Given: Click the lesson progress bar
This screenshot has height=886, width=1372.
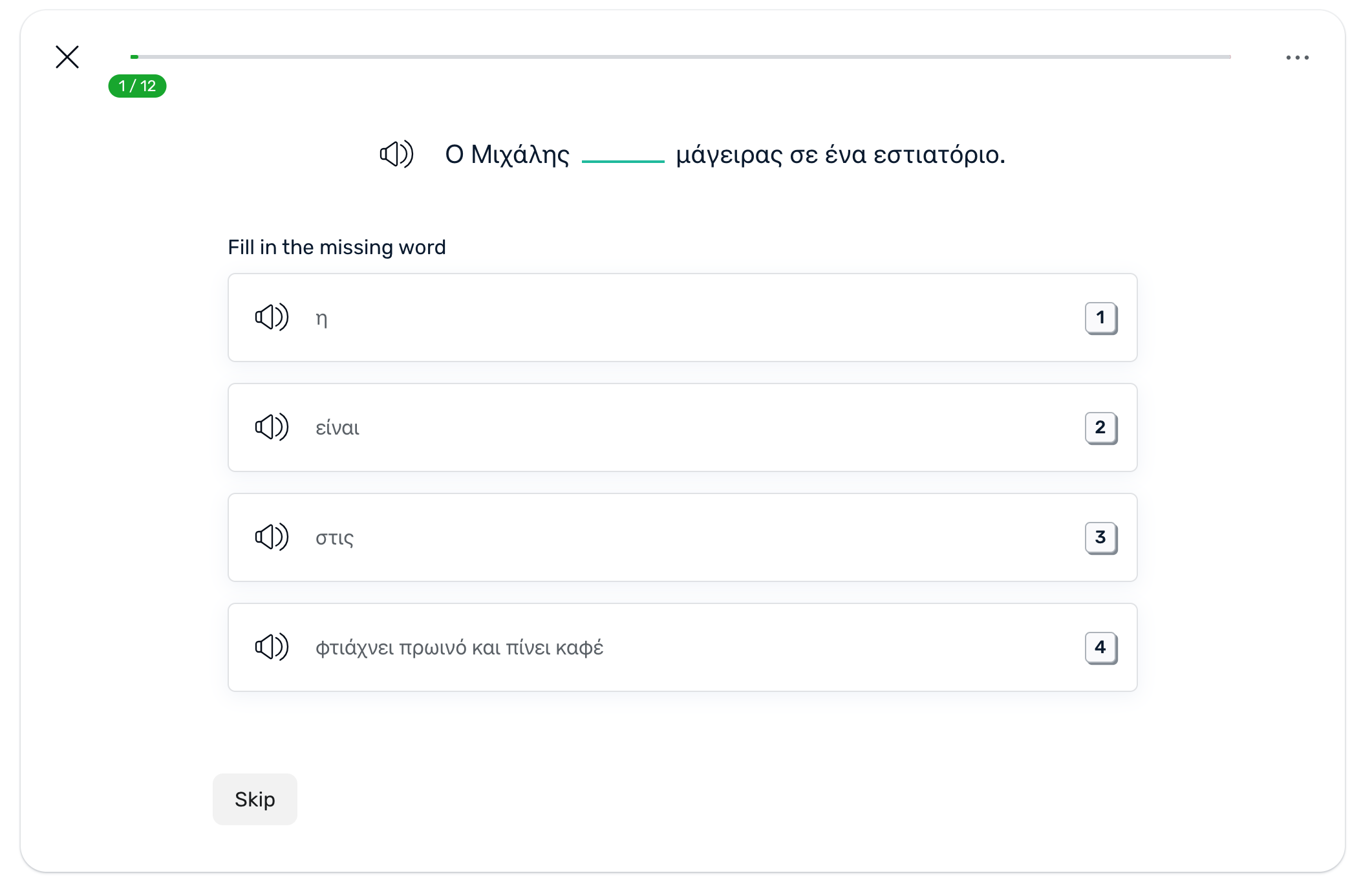Looking at the screenshot, I should point(679,57).
